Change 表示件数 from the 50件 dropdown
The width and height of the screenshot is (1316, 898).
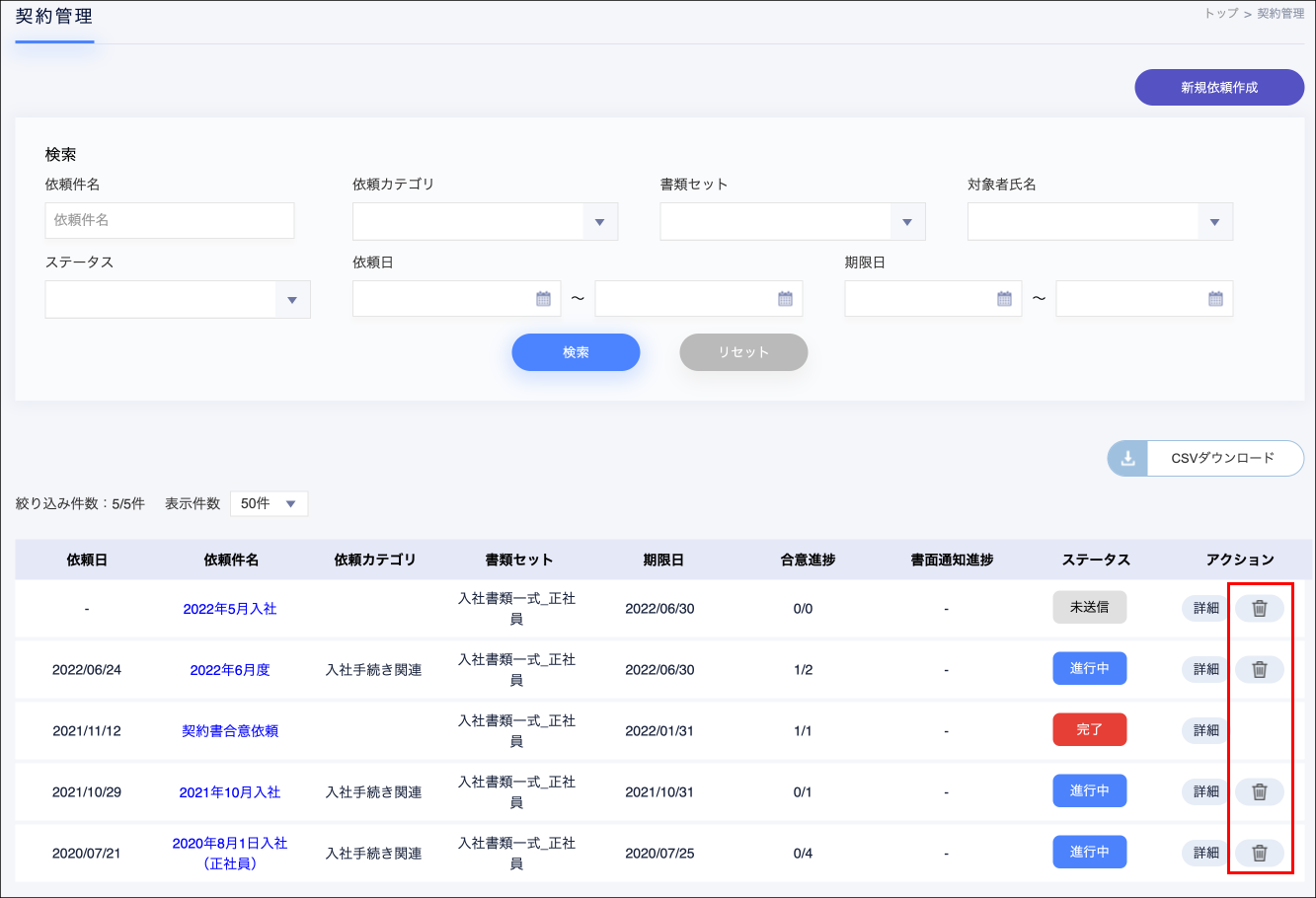269,504
